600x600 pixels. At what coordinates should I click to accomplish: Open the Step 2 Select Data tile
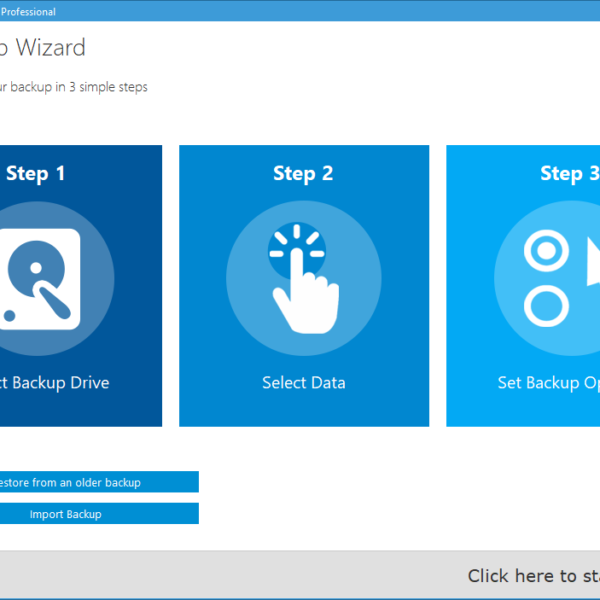[304, 285]
